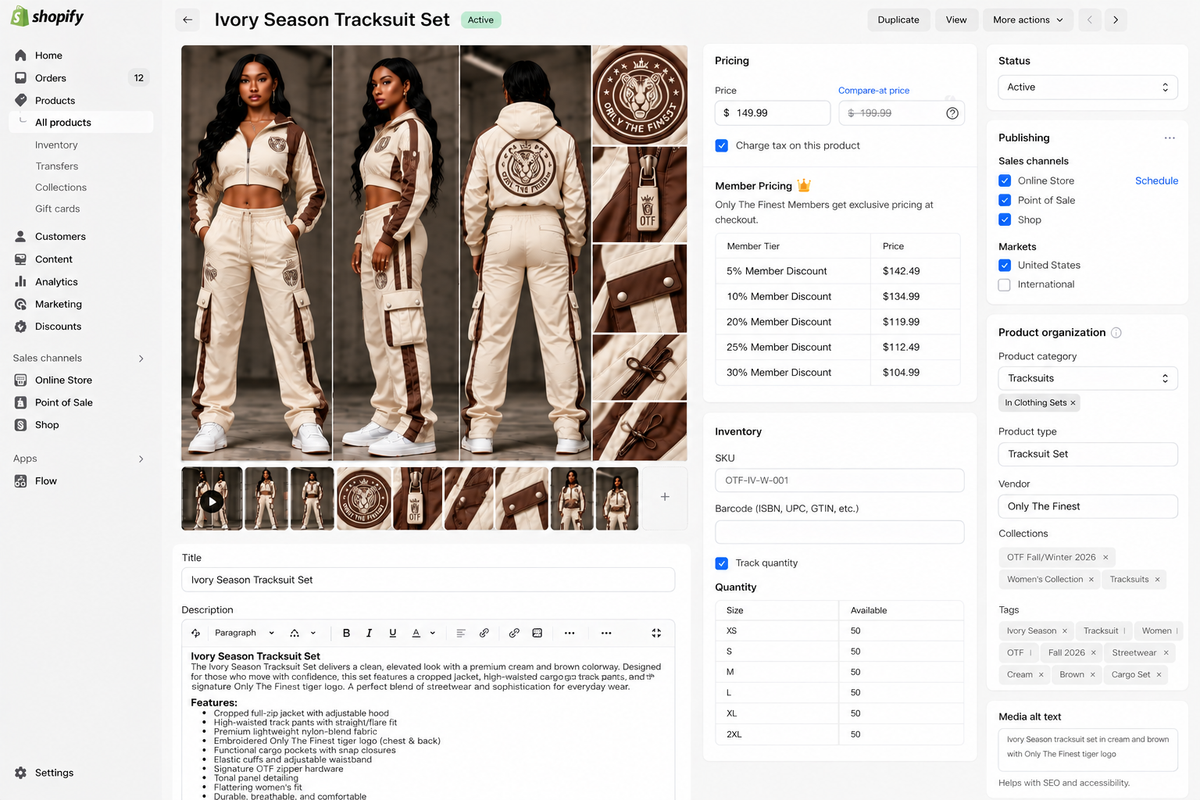Uncheck Charge tax on this product

(x=722, y=145)
